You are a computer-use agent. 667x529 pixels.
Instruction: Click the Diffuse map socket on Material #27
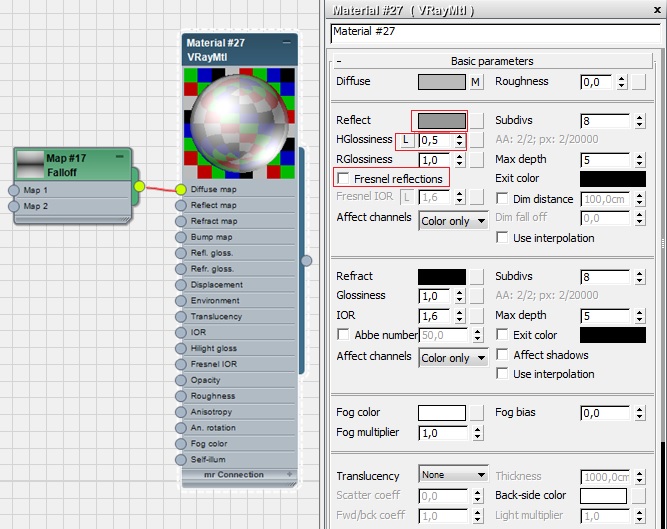[x=181, y=189]
